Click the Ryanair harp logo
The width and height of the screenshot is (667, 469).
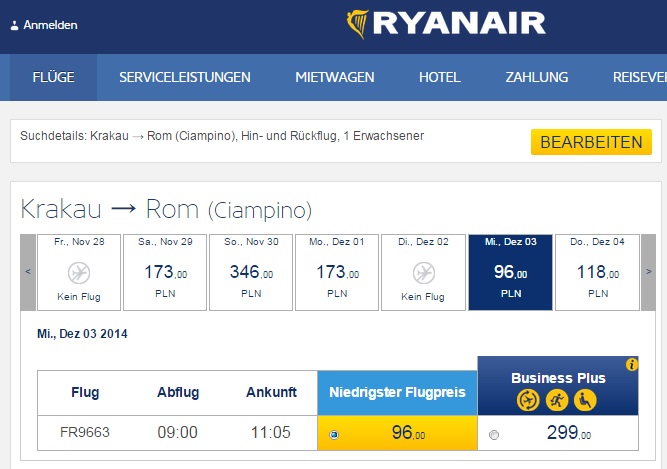[x=357, y=24]
